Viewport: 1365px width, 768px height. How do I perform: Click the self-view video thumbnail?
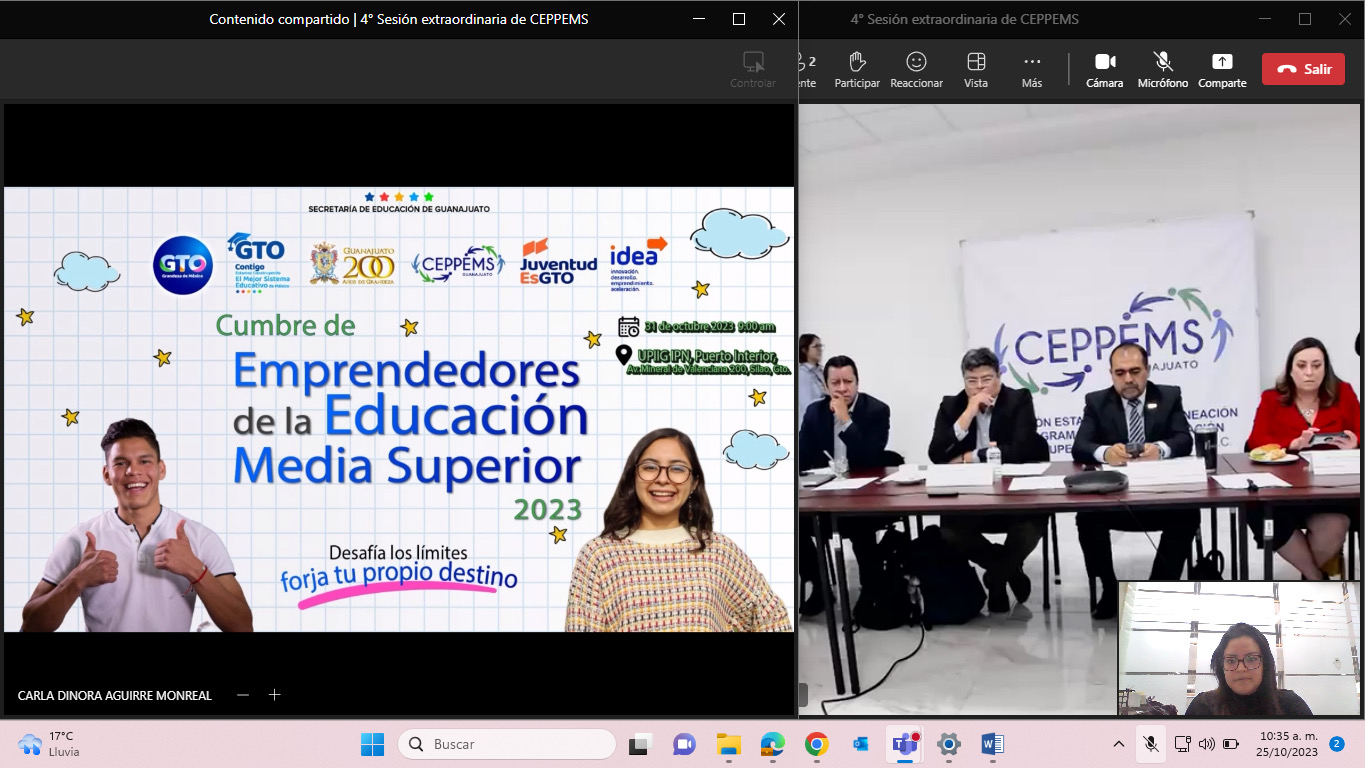(x=1239, y=648)
